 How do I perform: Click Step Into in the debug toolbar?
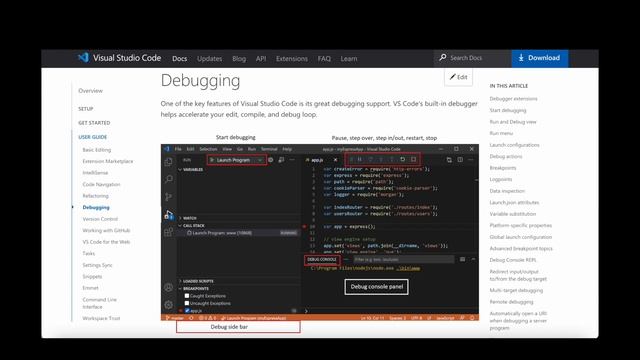pyautogui.click(x=381, y=160)
